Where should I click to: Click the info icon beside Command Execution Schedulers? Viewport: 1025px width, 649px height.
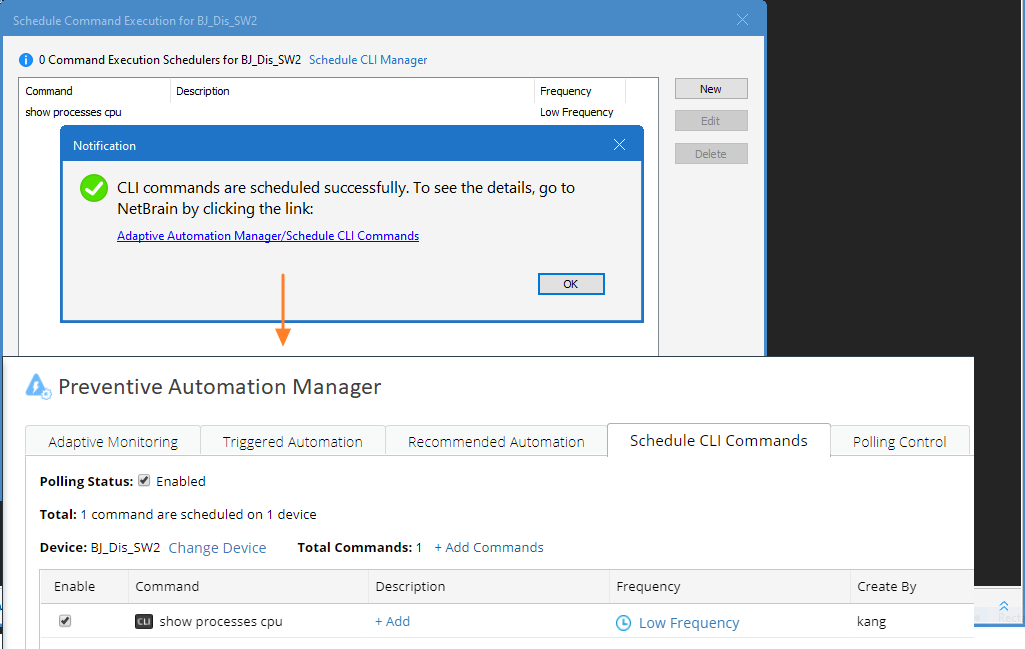pos(25,59)
